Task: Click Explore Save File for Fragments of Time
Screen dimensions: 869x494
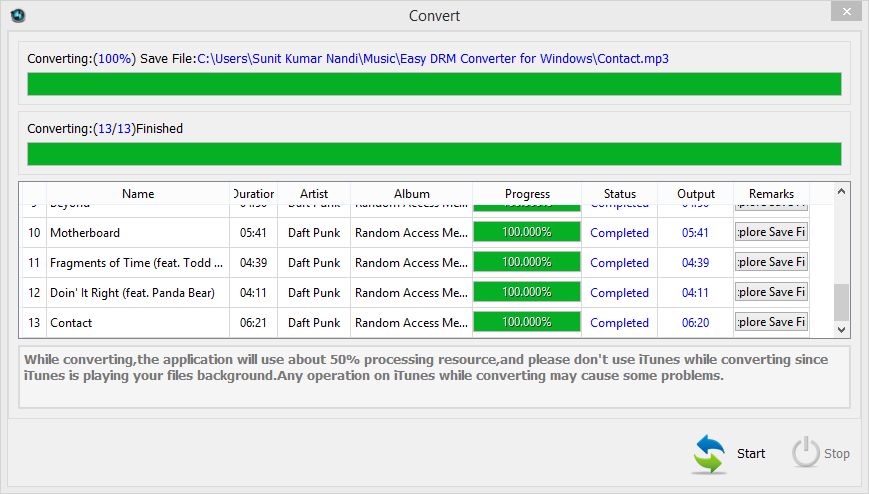Action: pyautogui.click(x=771, y=262)
